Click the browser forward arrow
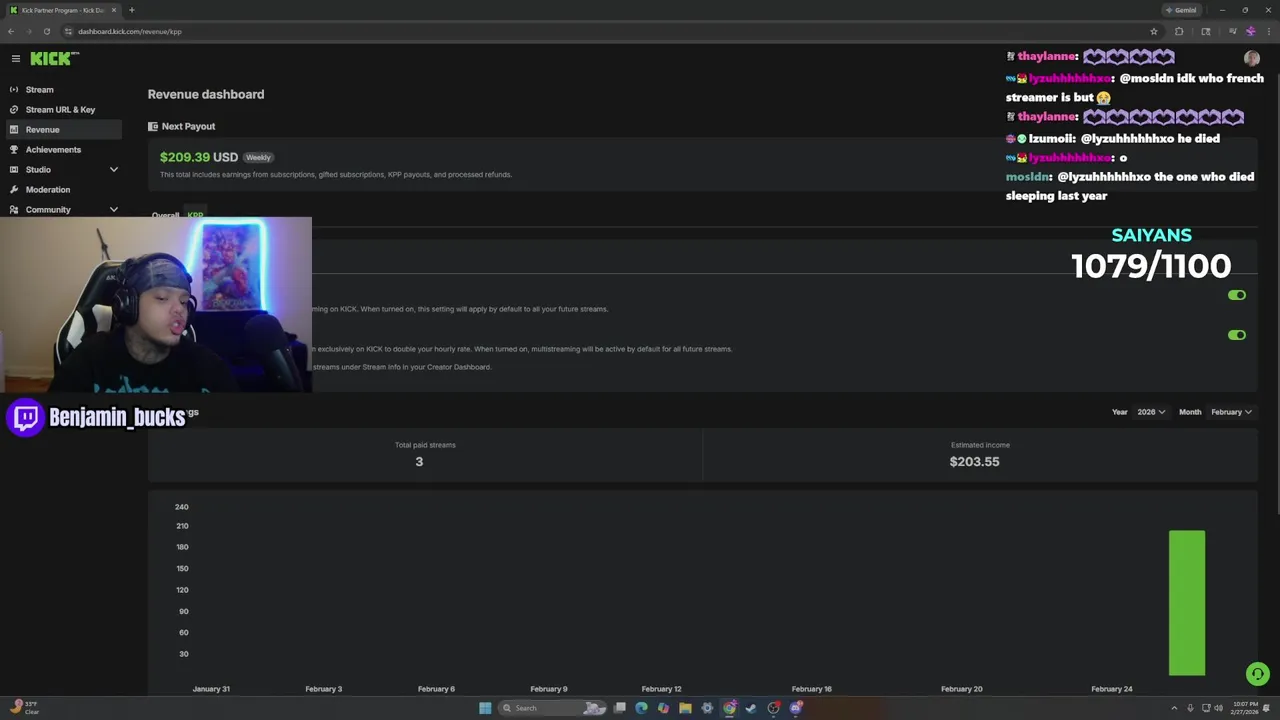The width and height of the screenshot is (1280, 720). pyautogui.click(x=28, y=31)
